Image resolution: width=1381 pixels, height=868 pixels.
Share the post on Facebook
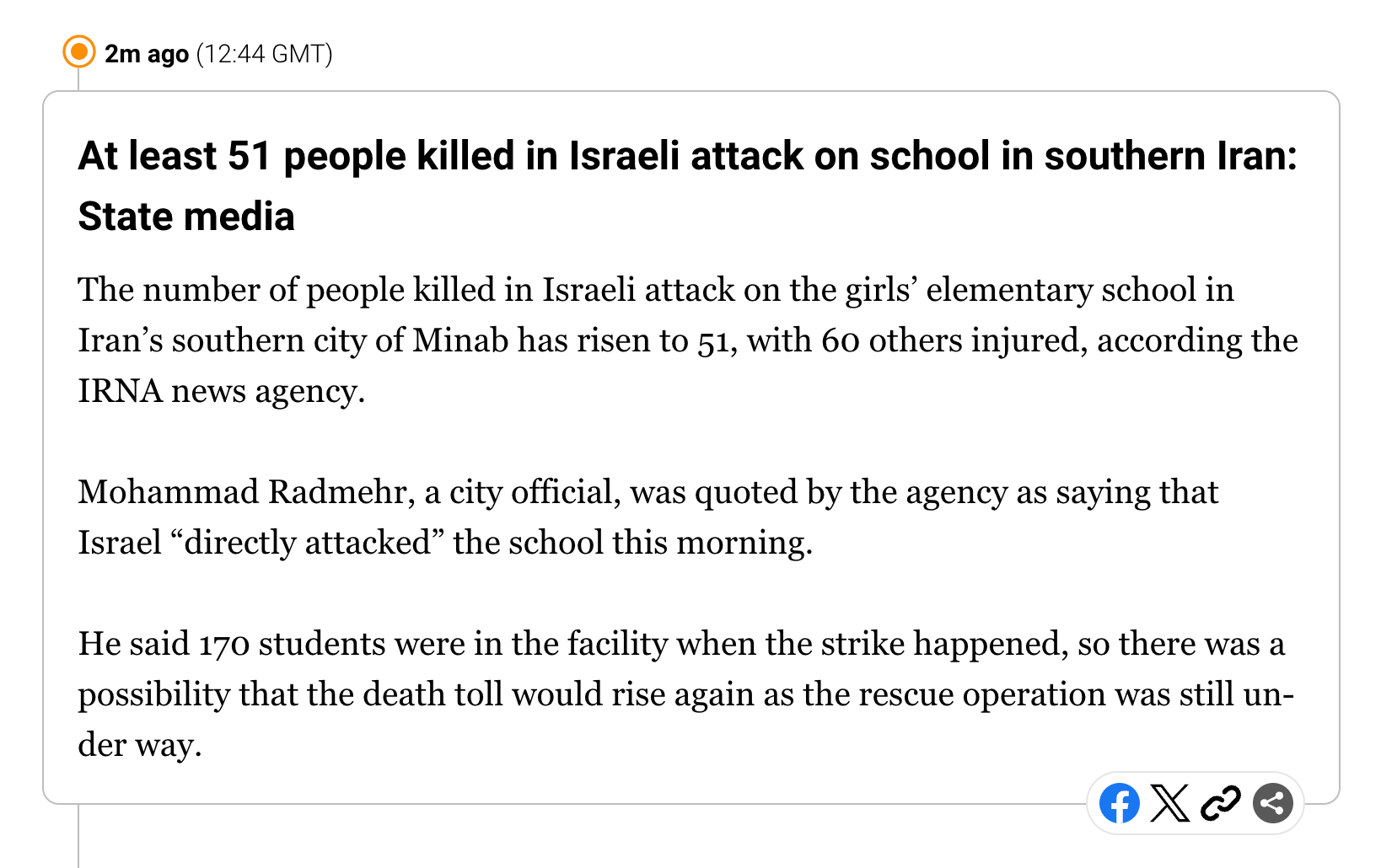tap(1120, 803)
